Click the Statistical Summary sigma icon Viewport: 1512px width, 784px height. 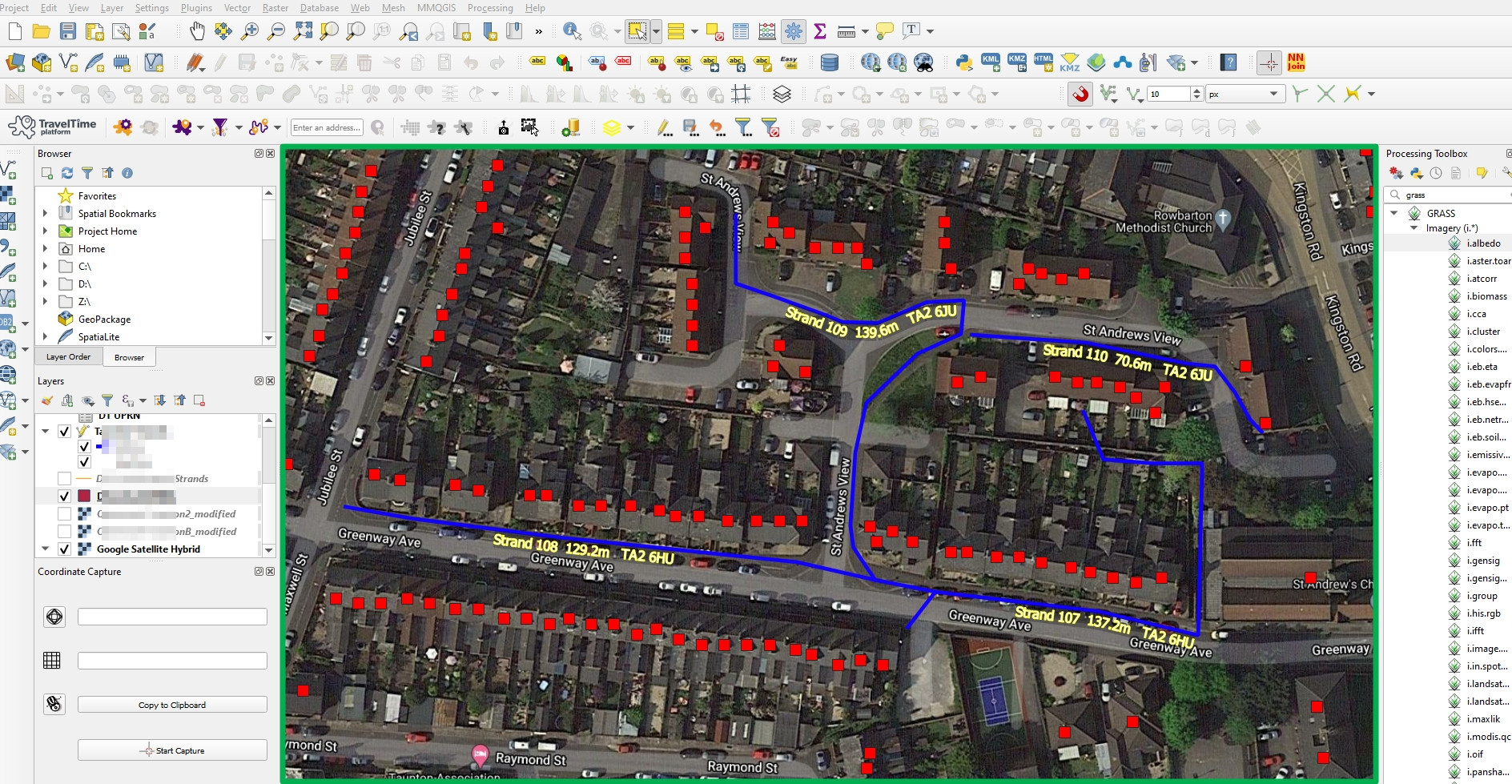pyautogui.click(x=820, y=31)
